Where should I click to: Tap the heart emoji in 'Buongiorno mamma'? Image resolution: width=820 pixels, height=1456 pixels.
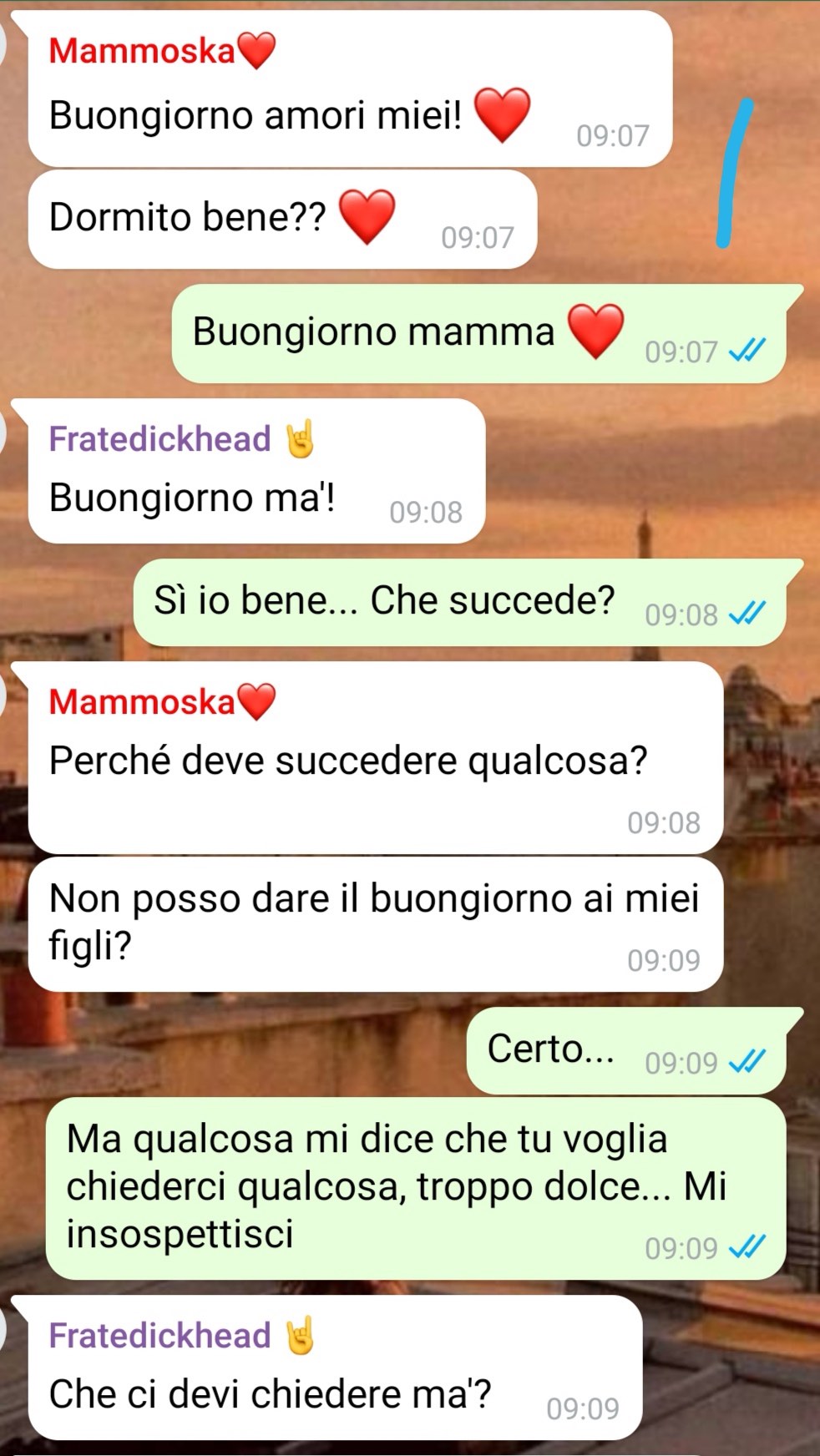coord(595,331)
